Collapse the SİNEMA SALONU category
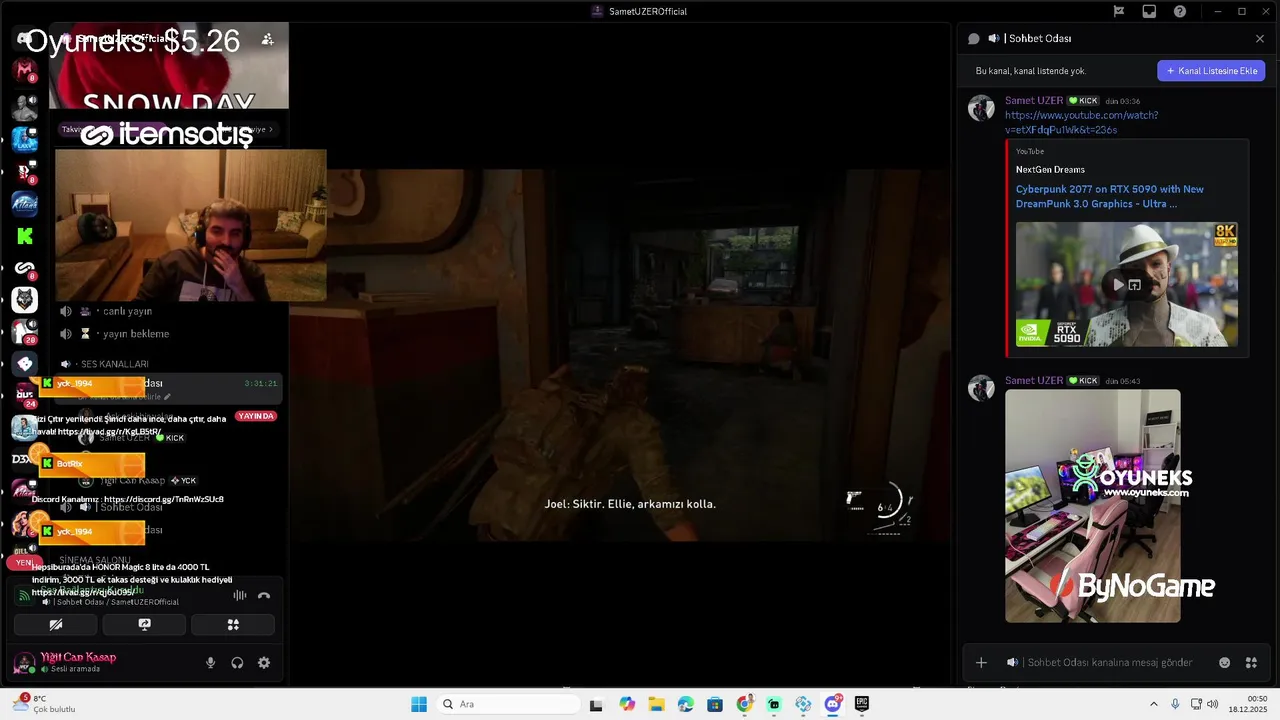Viewport: 1280px width, 720px height. [94, 560]
